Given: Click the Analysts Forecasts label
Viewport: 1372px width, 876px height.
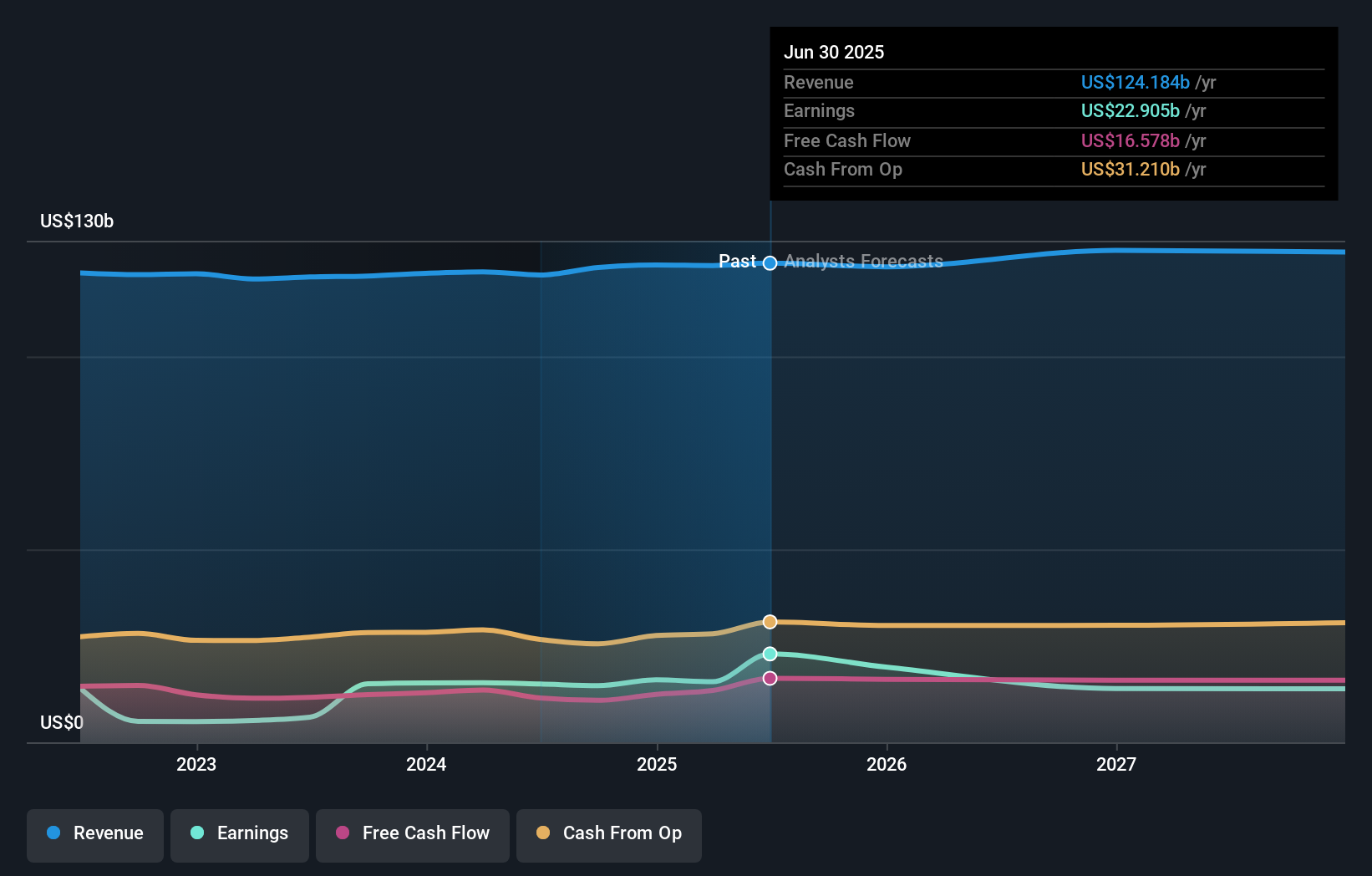Looking at the screenshot, I should [x=863, y=262].
